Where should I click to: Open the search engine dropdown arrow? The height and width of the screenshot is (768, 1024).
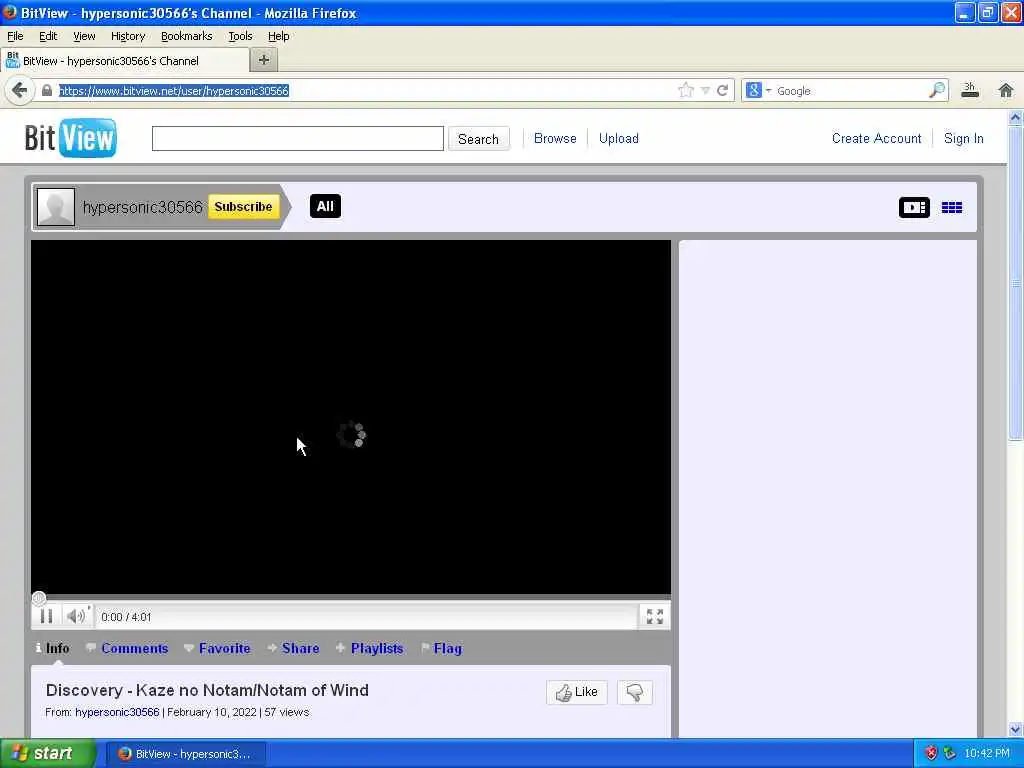tap(769, 90)
